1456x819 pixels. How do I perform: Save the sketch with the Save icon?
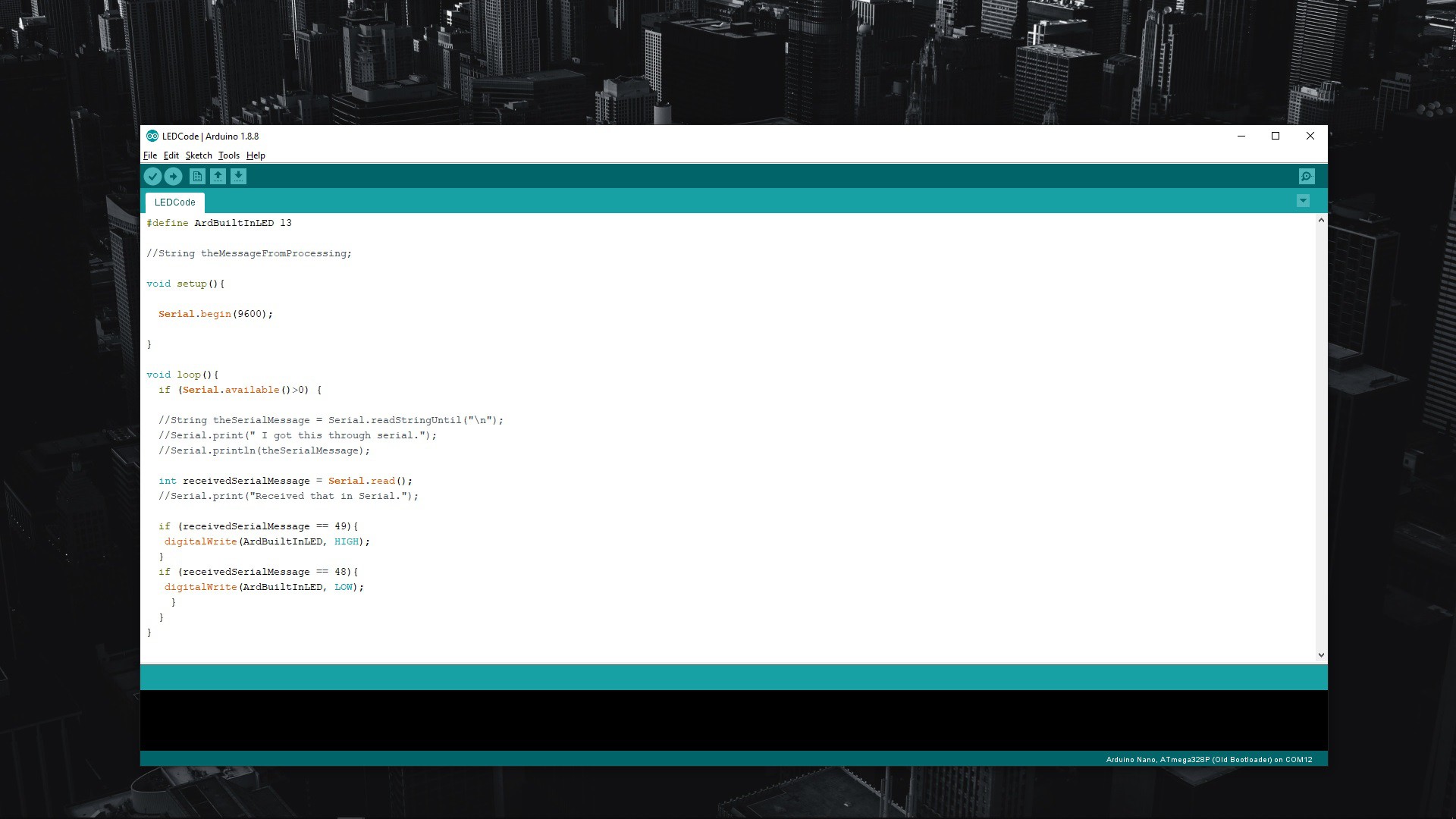pos(238,176)
